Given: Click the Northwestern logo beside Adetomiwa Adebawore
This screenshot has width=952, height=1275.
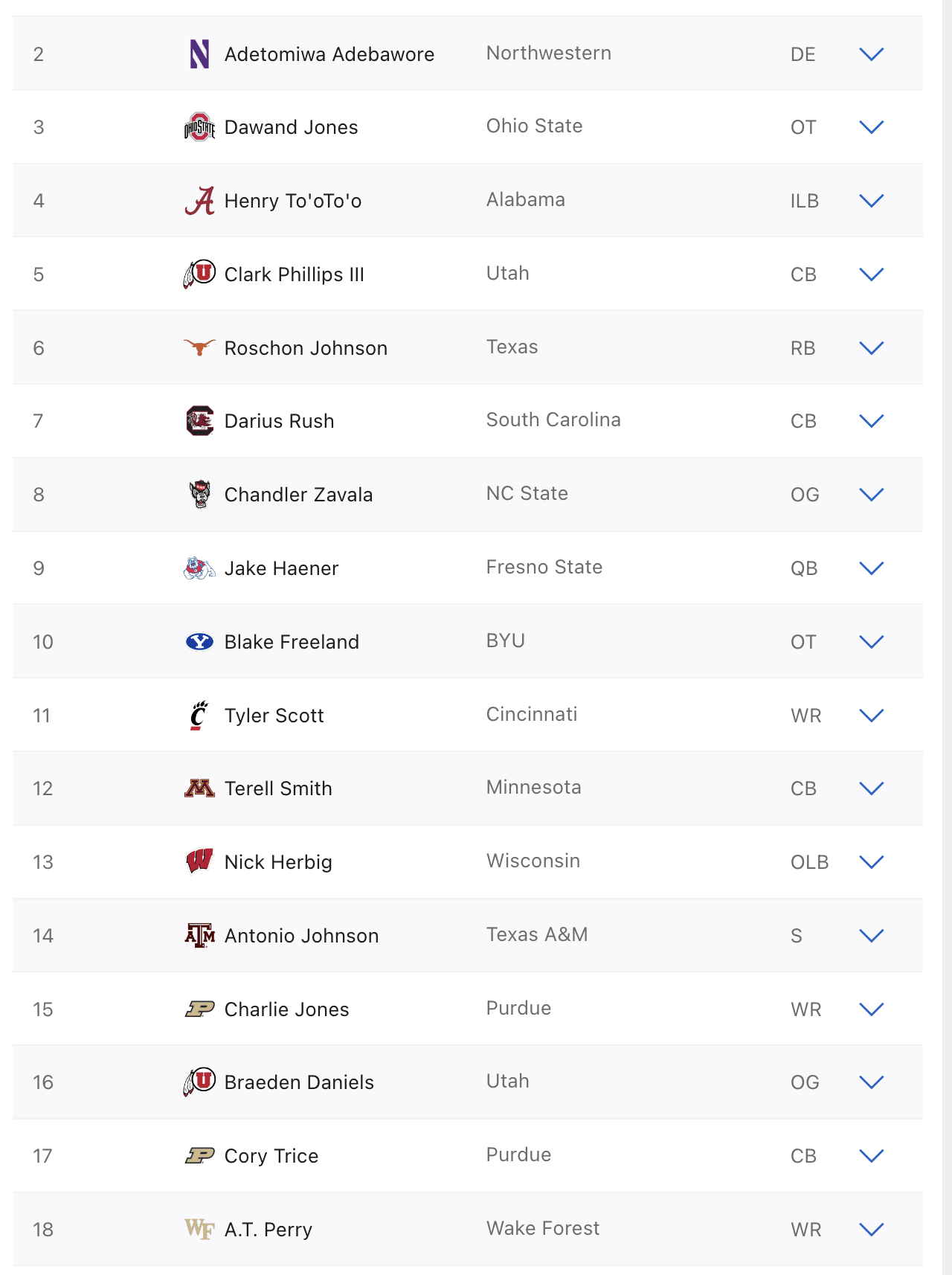Looking at the screenshot, I should (x=199, y=54).
